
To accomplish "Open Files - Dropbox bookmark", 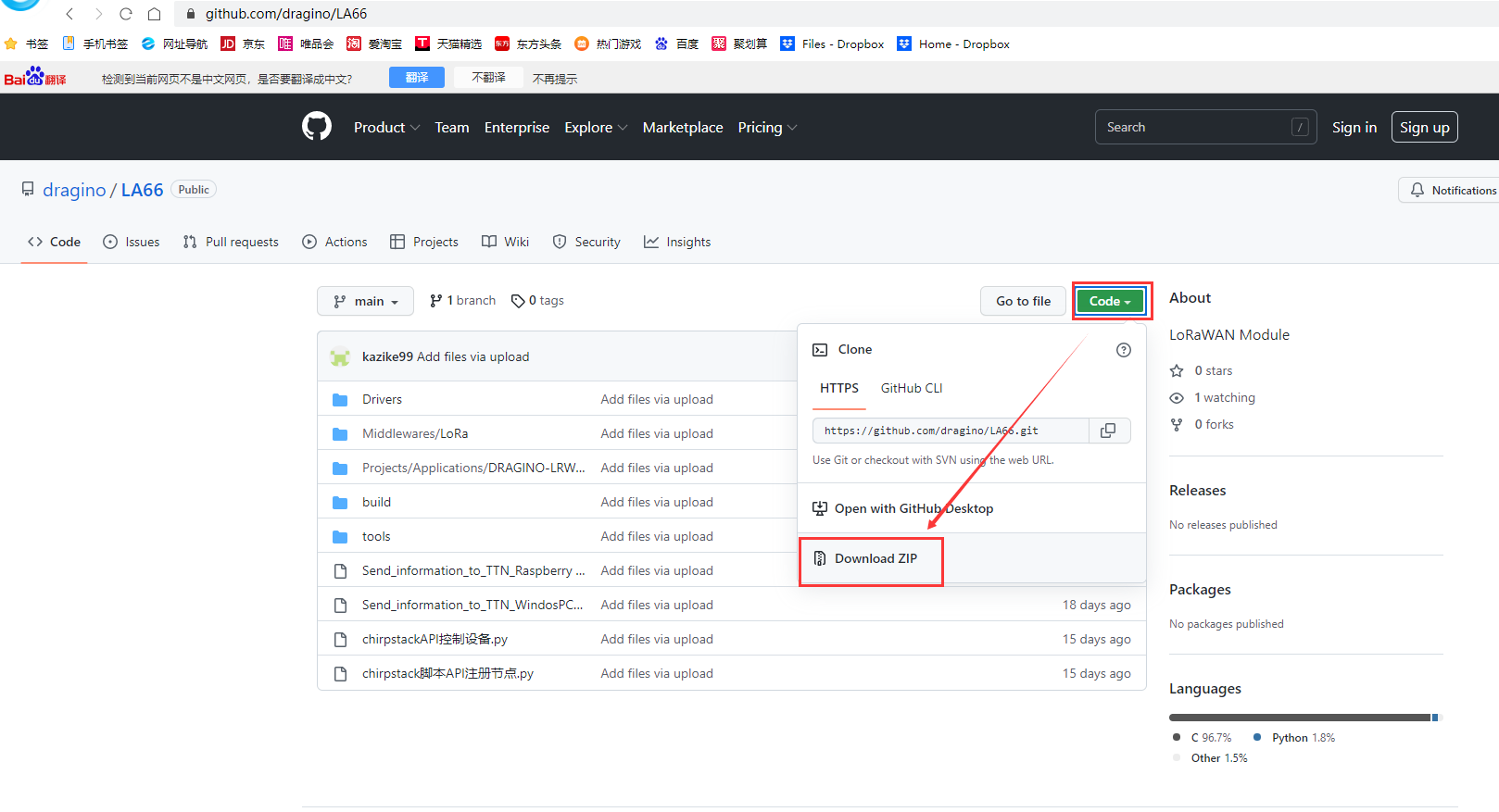I will click(x=832, y=44).
